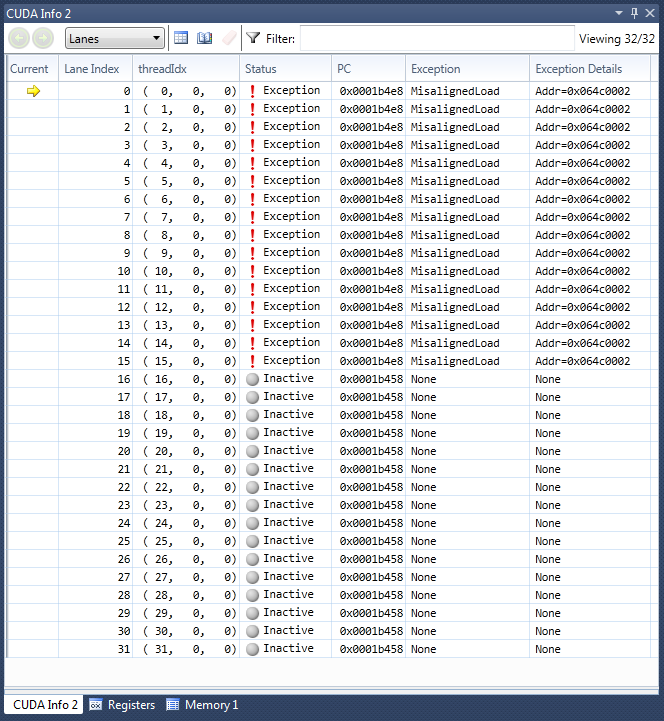The height and width of the screenshot is (721, 664).
Task: Toggle the auto-hide pin in title bar
Action: tap(634, 13)
